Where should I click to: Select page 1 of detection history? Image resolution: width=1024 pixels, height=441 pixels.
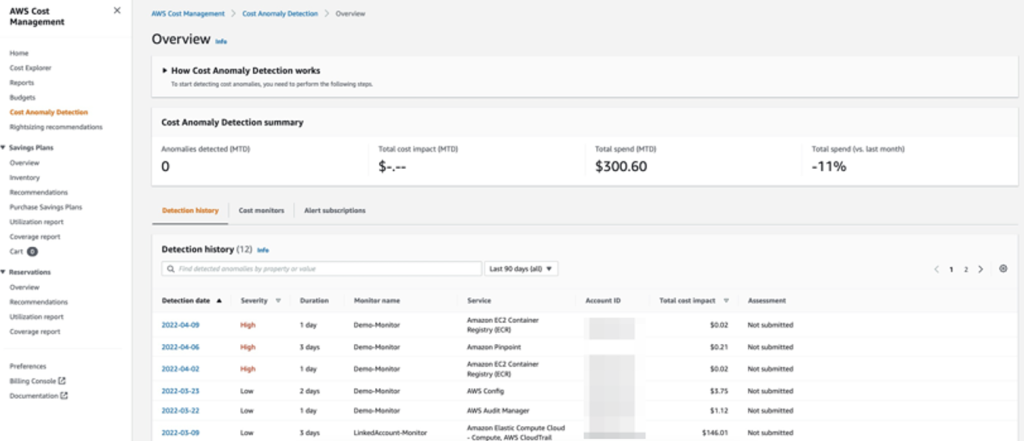[x=952, y=269]
